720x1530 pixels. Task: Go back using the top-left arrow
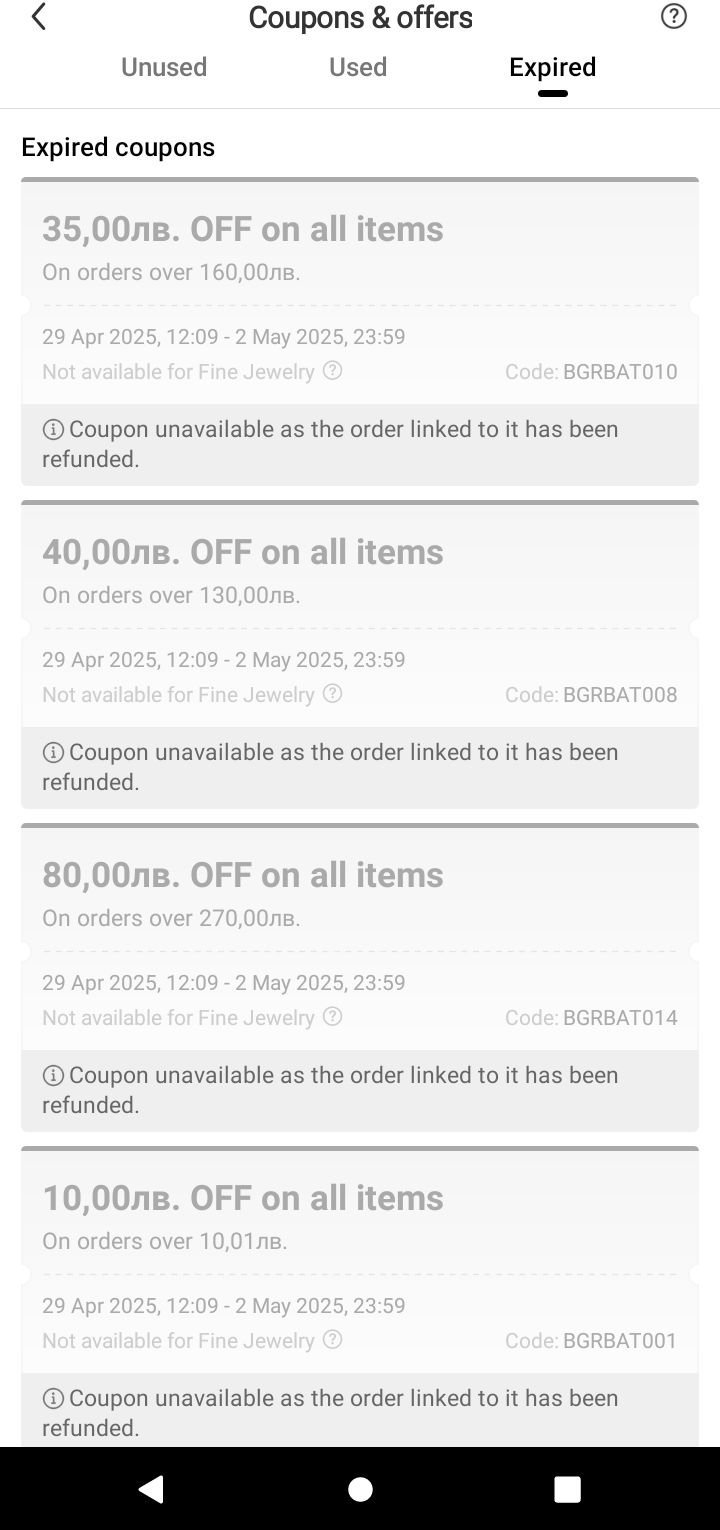[x=39, y=17]
